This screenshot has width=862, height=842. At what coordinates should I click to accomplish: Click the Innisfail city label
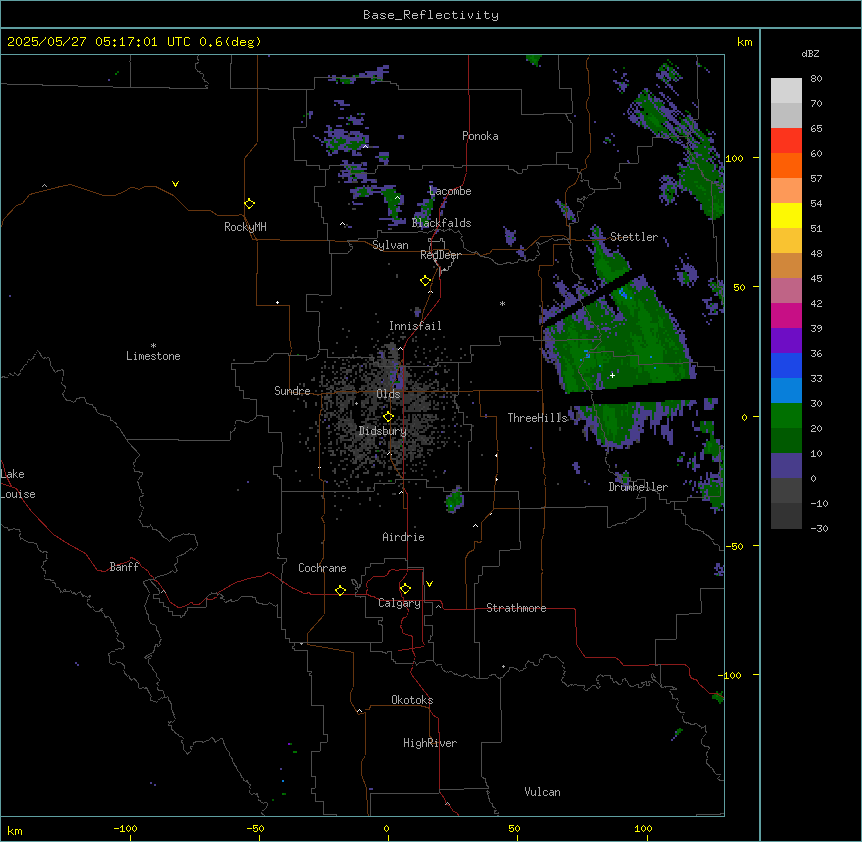(x=415, y=326)
